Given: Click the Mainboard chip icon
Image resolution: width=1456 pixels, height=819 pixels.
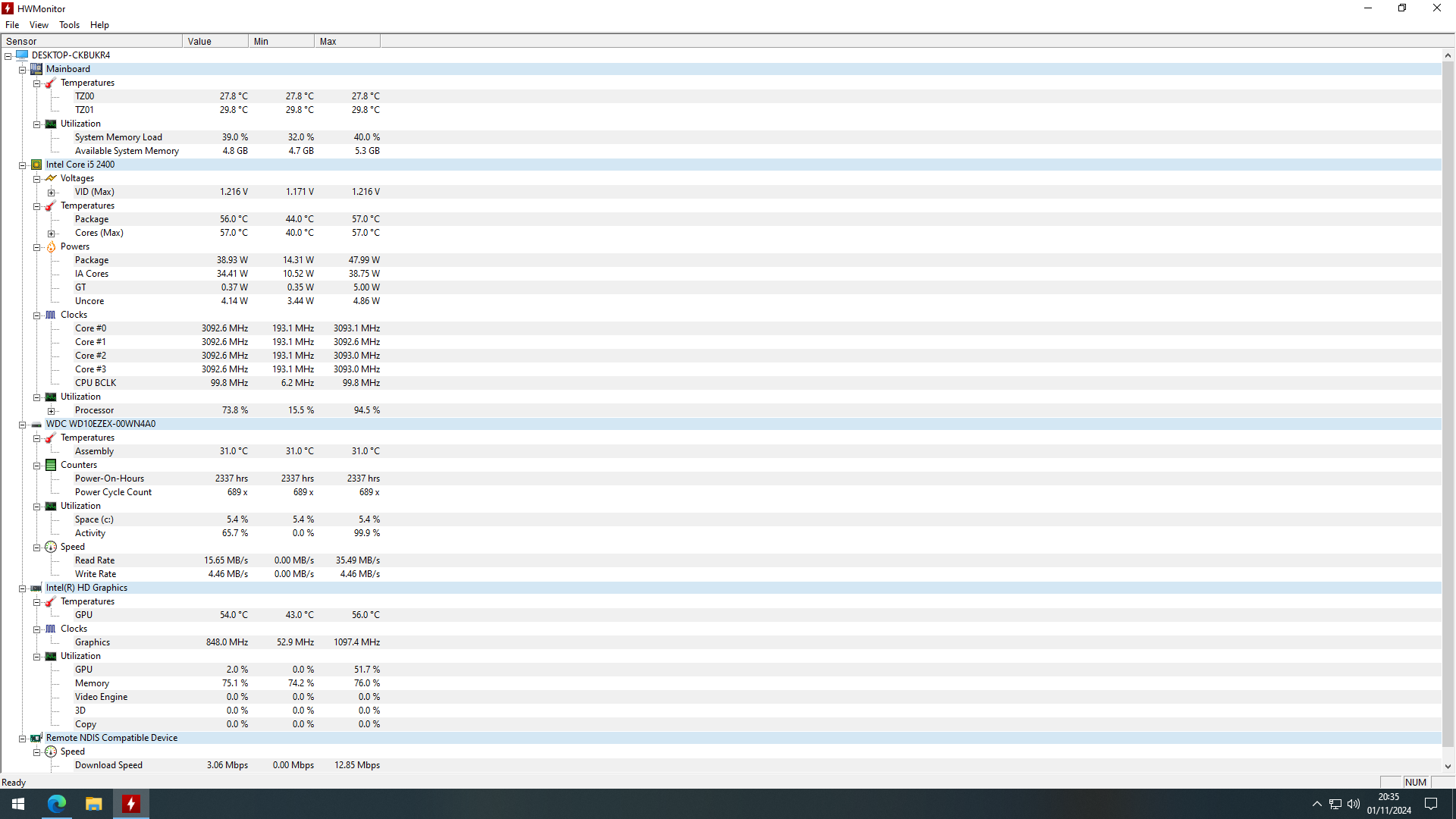Looking at the screenshot, I should pyautogui.click(x=36, y=69).
